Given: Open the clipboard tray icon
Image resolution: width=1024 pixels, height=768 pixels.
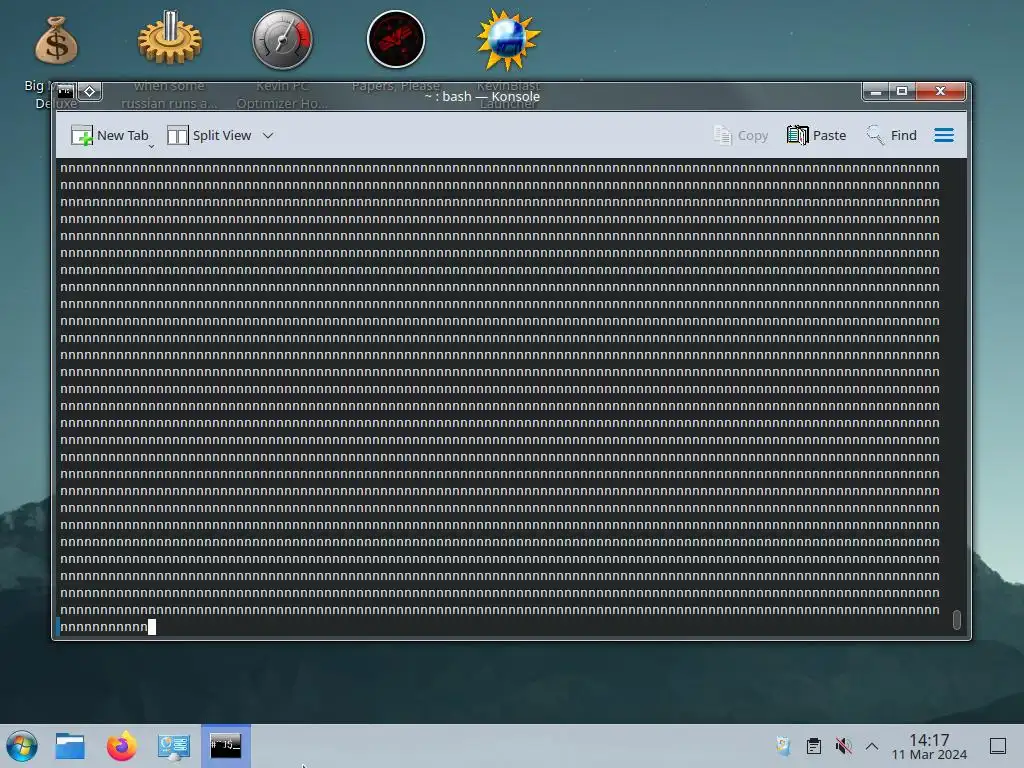Looking at the screenshot, I should (x=814, y=746).
